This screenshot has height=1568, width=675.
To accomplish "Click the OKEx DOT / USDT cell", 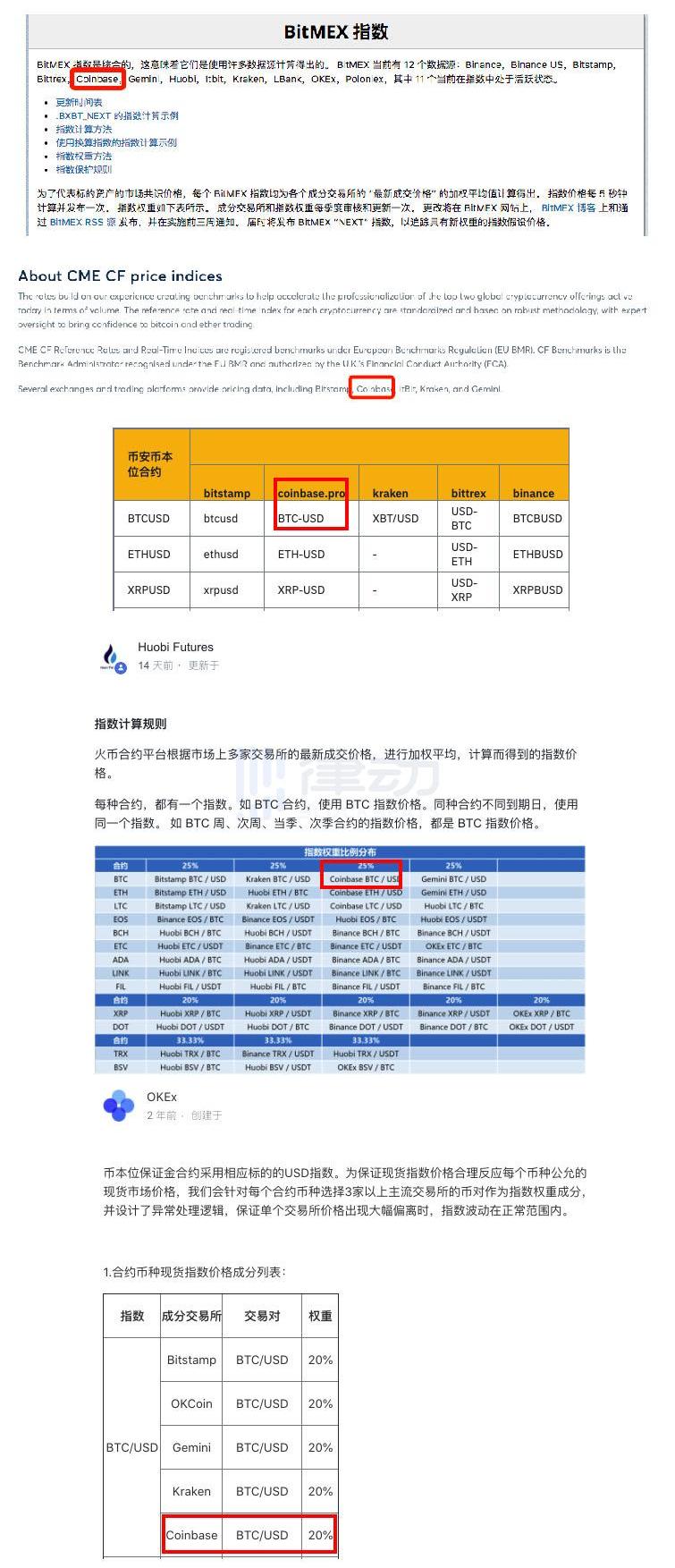I will coord(541,1027).
